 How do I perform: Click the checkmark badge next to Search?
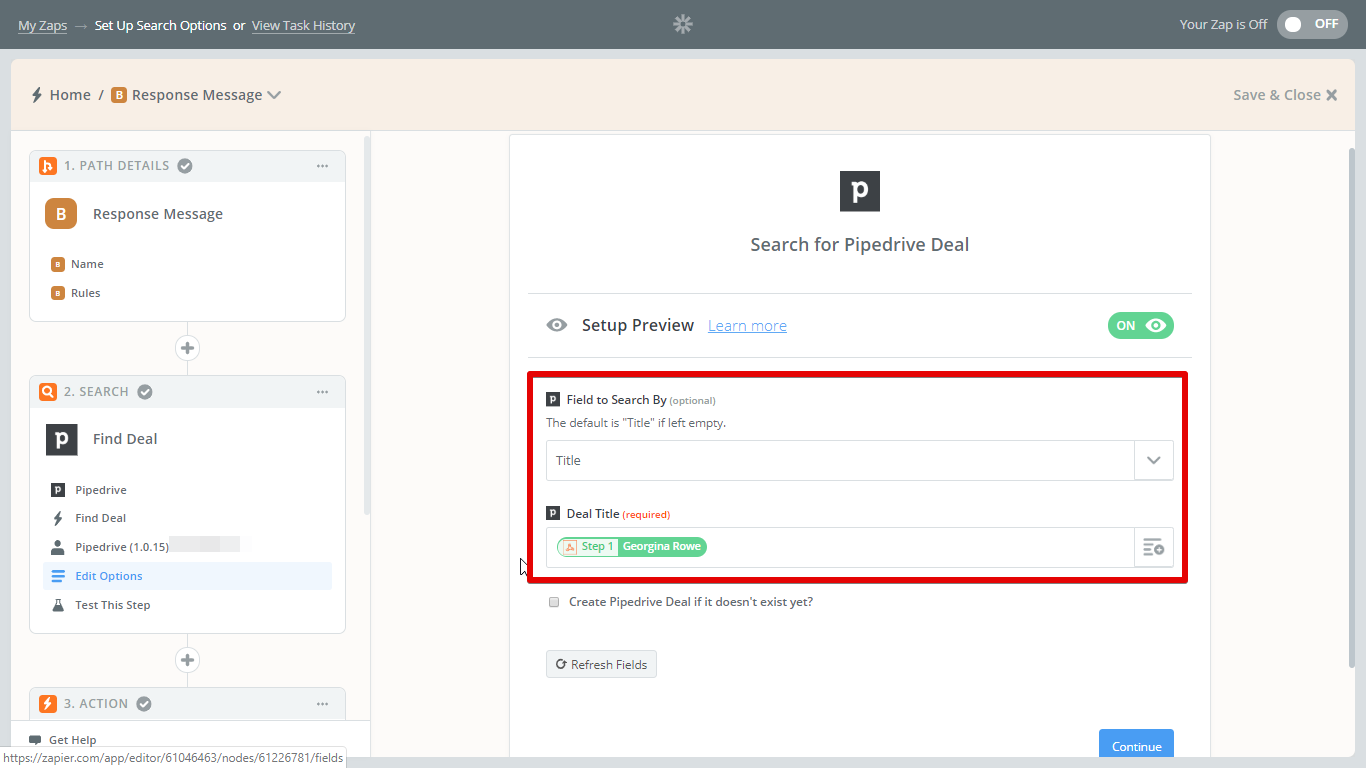click(x=145, y=392)
